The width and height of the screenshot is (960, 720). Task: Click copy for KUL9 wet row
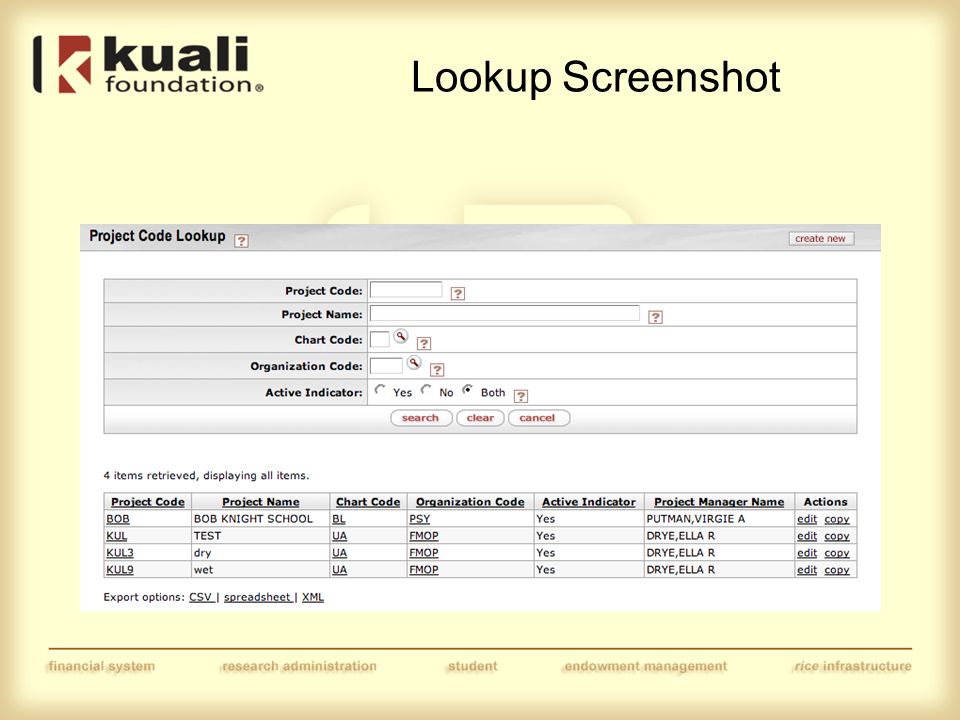click(836, 569)
